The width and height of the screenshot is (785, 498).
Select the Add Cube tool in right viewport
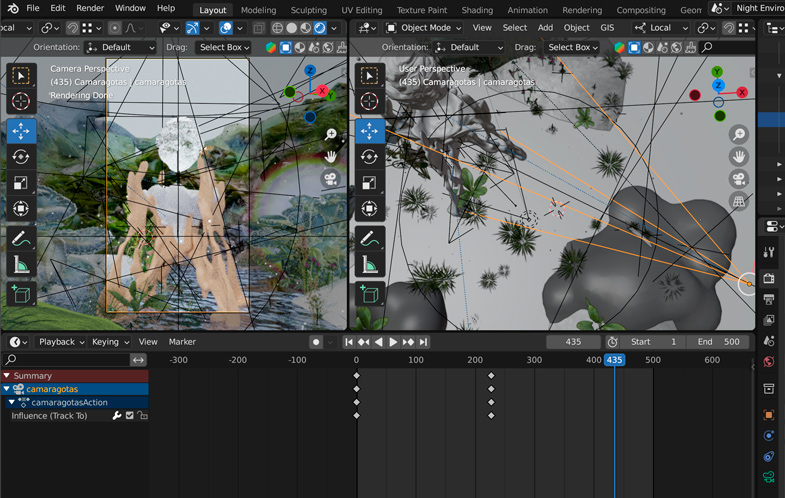pos(369,293)
